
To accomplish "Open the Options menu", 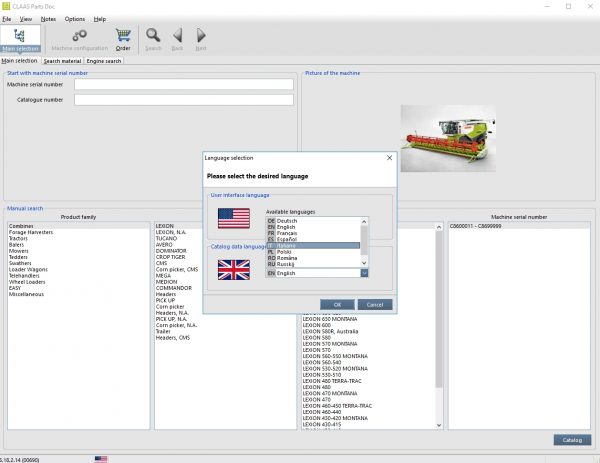I will [x=75, y=19].
